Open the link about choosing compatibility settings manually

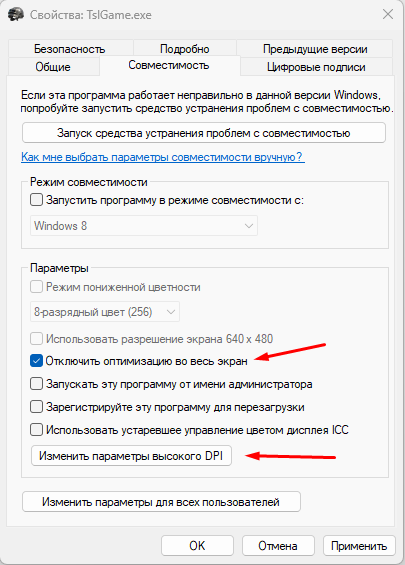(x=163, y=157)
